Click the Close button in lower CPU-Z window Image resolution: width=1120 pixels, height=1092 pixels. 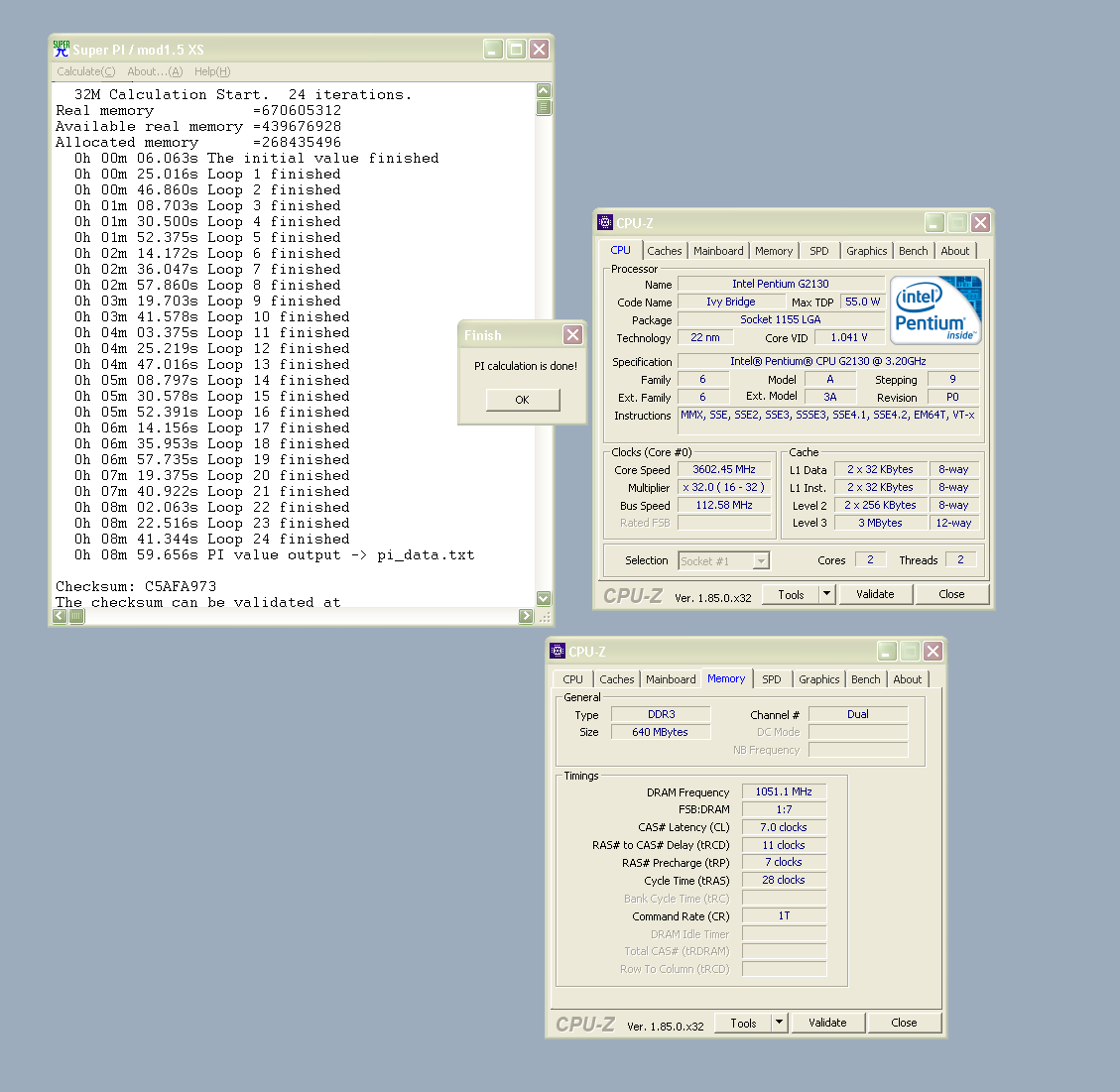pos(904,1023)
